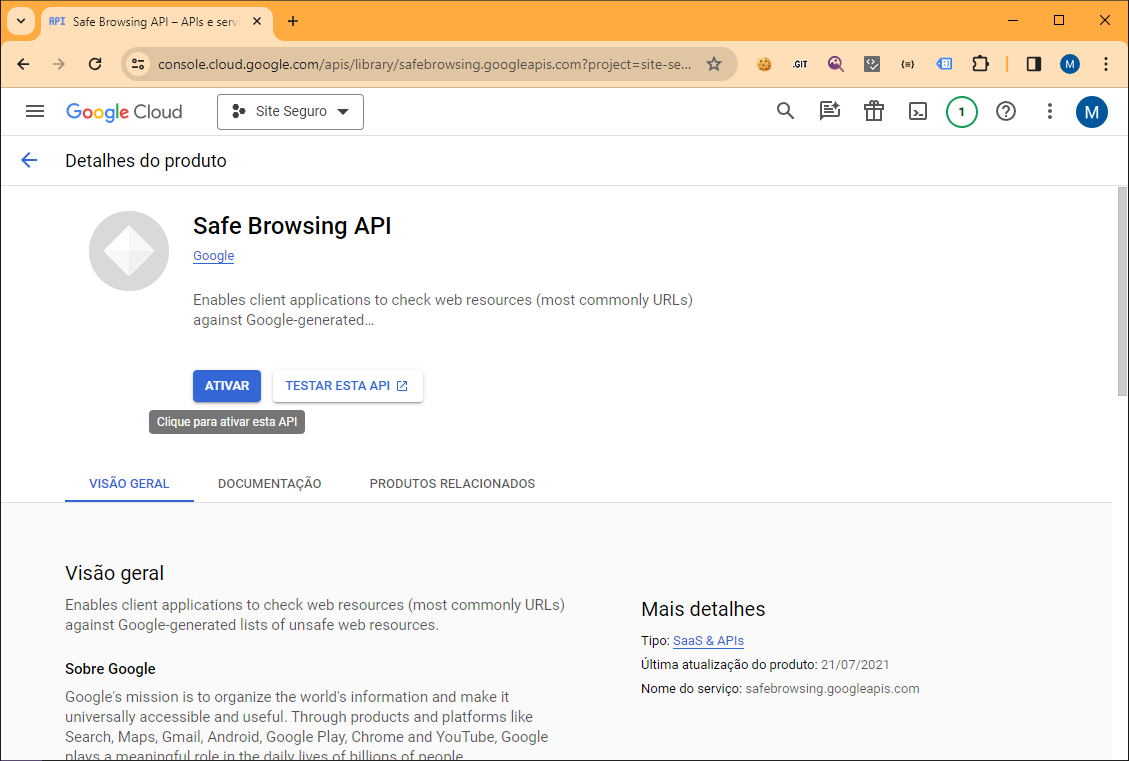Click the Detalhes do produto title

point(145,161)
